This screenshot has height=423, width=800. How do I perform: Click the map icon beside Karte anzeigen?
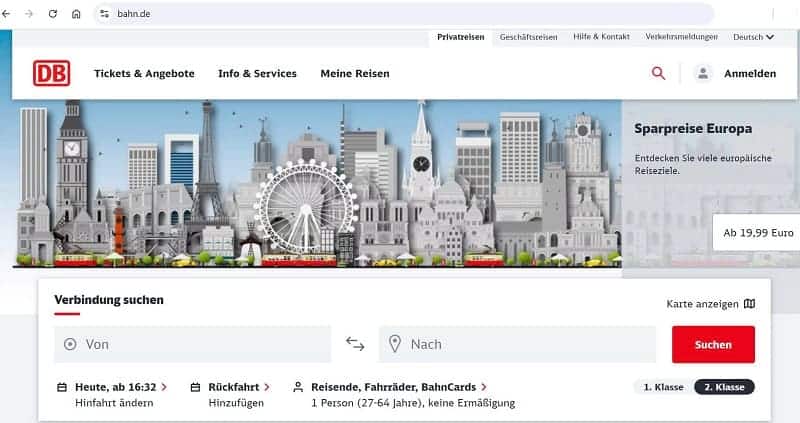point(749,304)
